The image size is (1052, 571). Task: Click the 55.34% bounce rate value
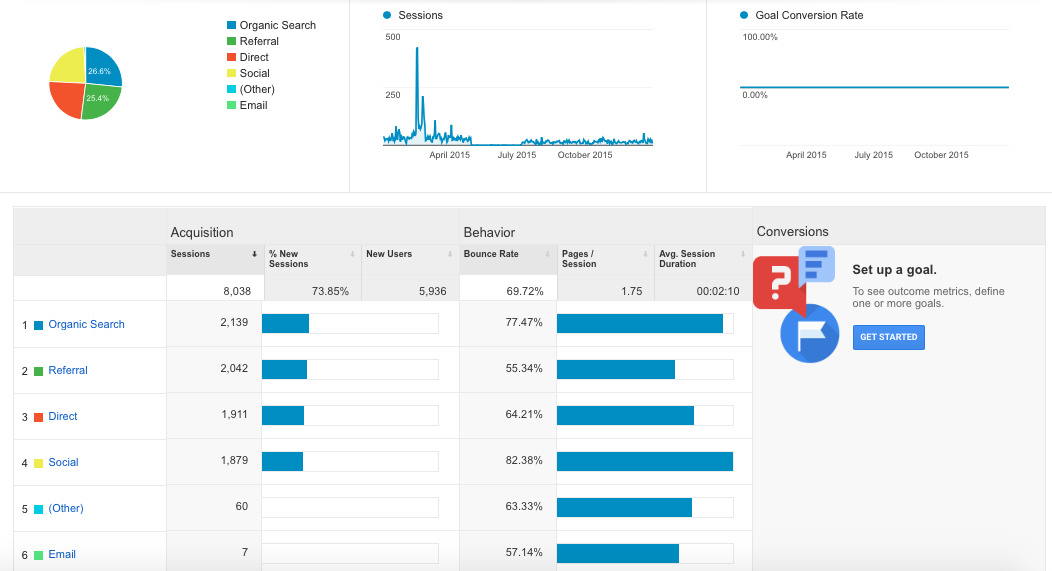pos(524,368)
